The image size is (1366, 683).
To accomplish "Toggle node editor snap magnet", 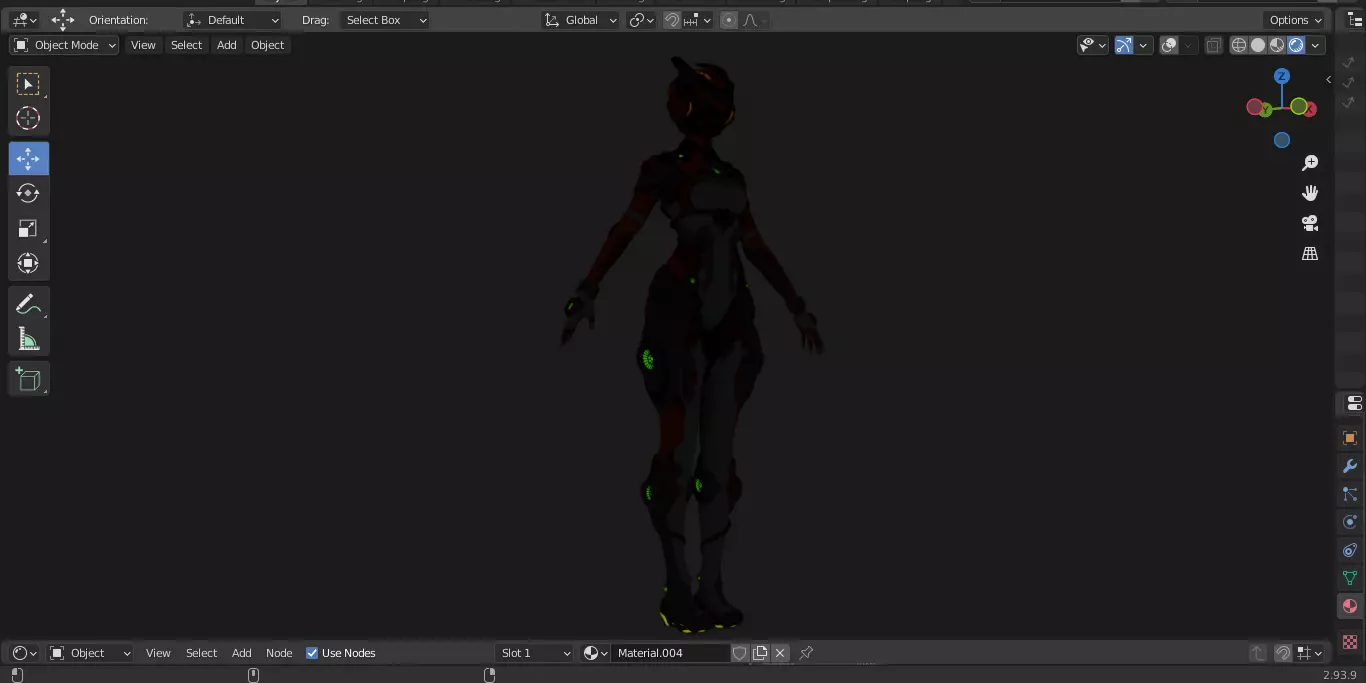I will pos(1283,653).
